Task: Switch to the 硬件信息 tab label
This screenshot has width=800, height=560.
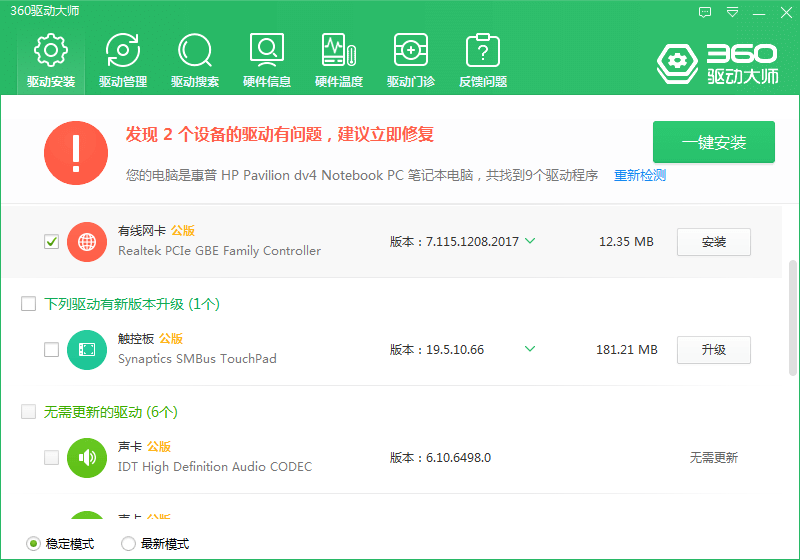Action: [x=267, y=82]
